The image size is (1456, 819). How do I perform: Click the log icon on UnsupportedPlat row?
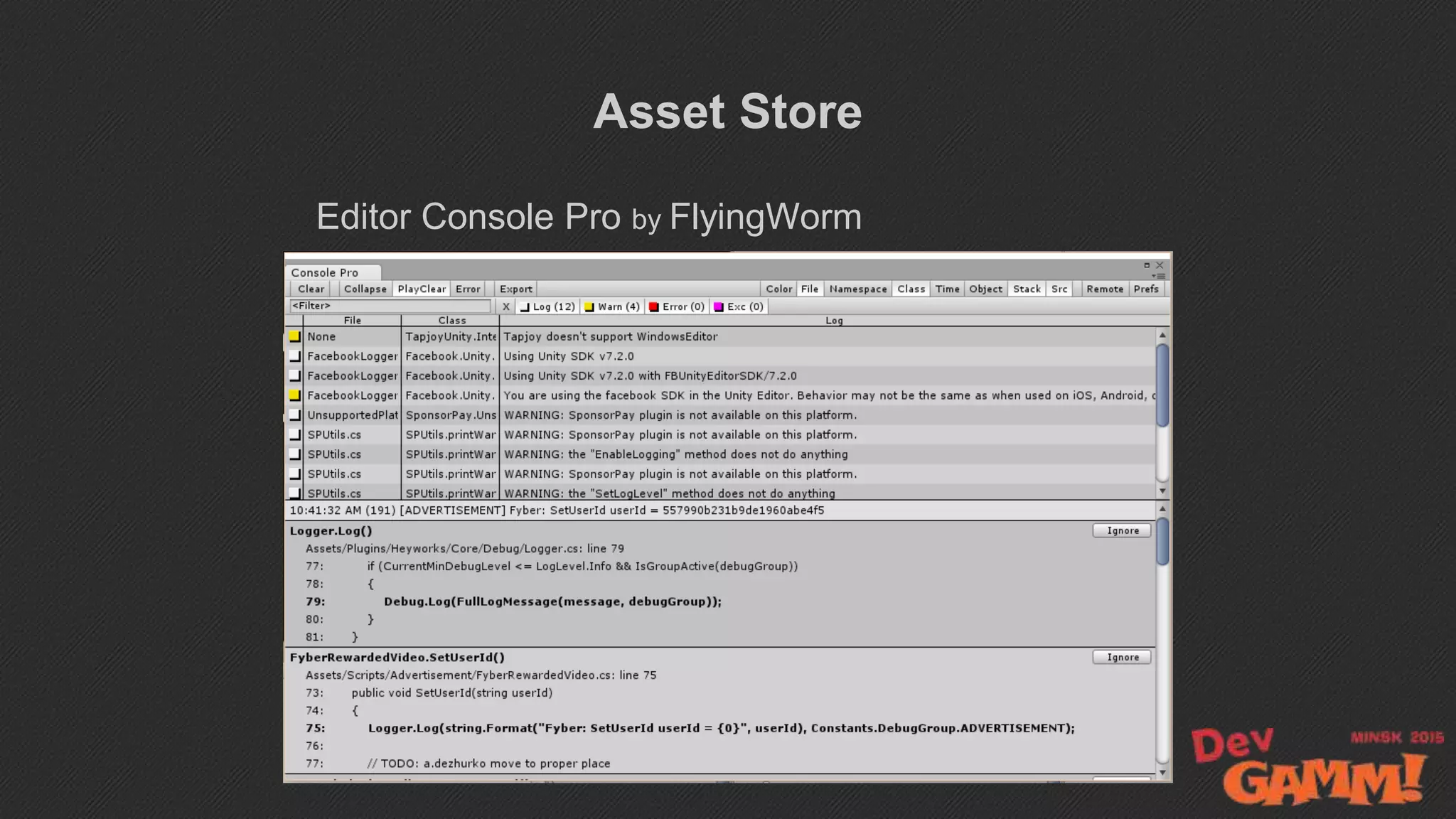click(x=295, y=415)
